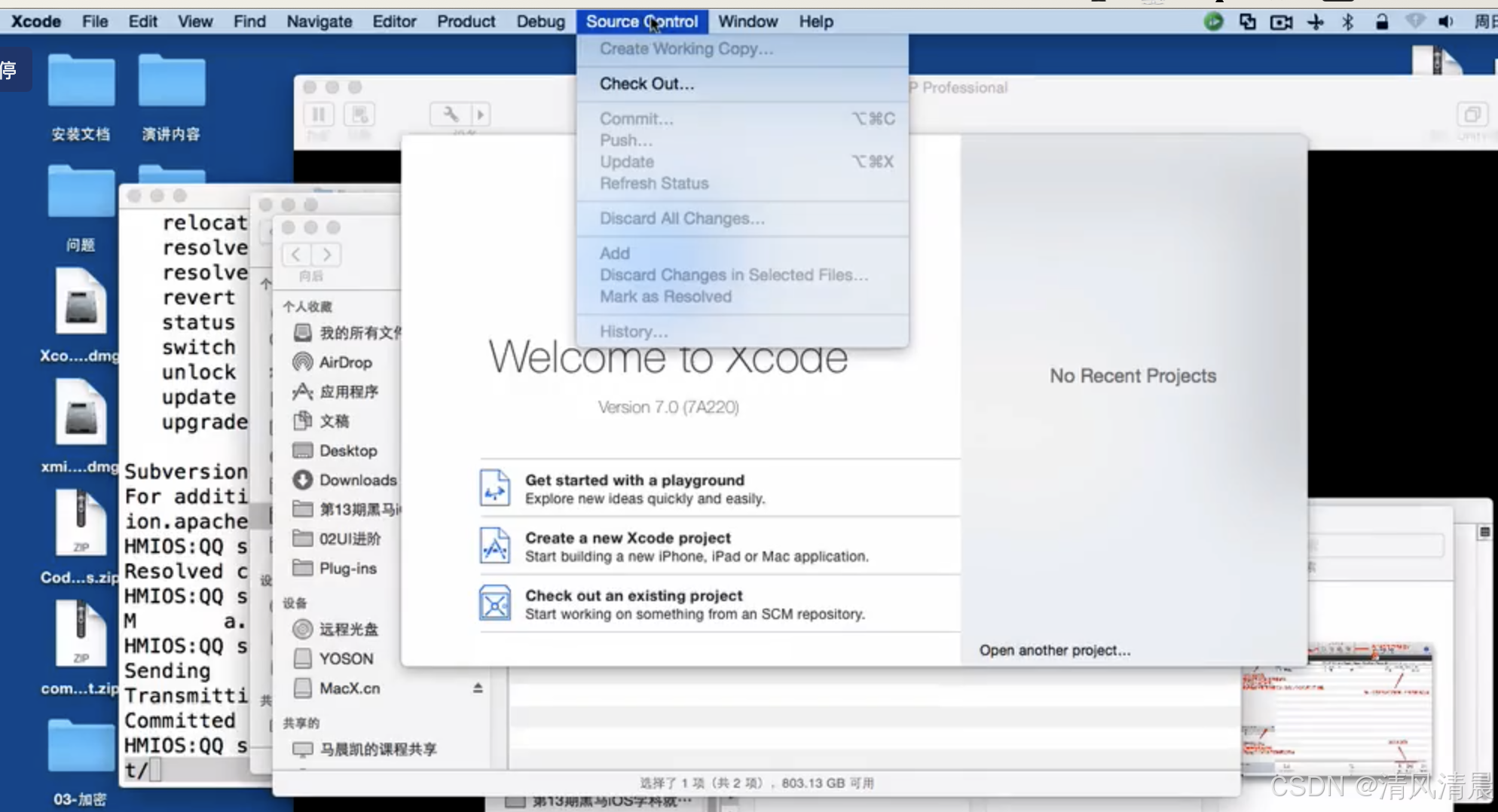The width and height of the screenshot is (1498, 812).
Task: Eject the MacX.cn volume
Action: pyautogui.click(x=478, y=688)
